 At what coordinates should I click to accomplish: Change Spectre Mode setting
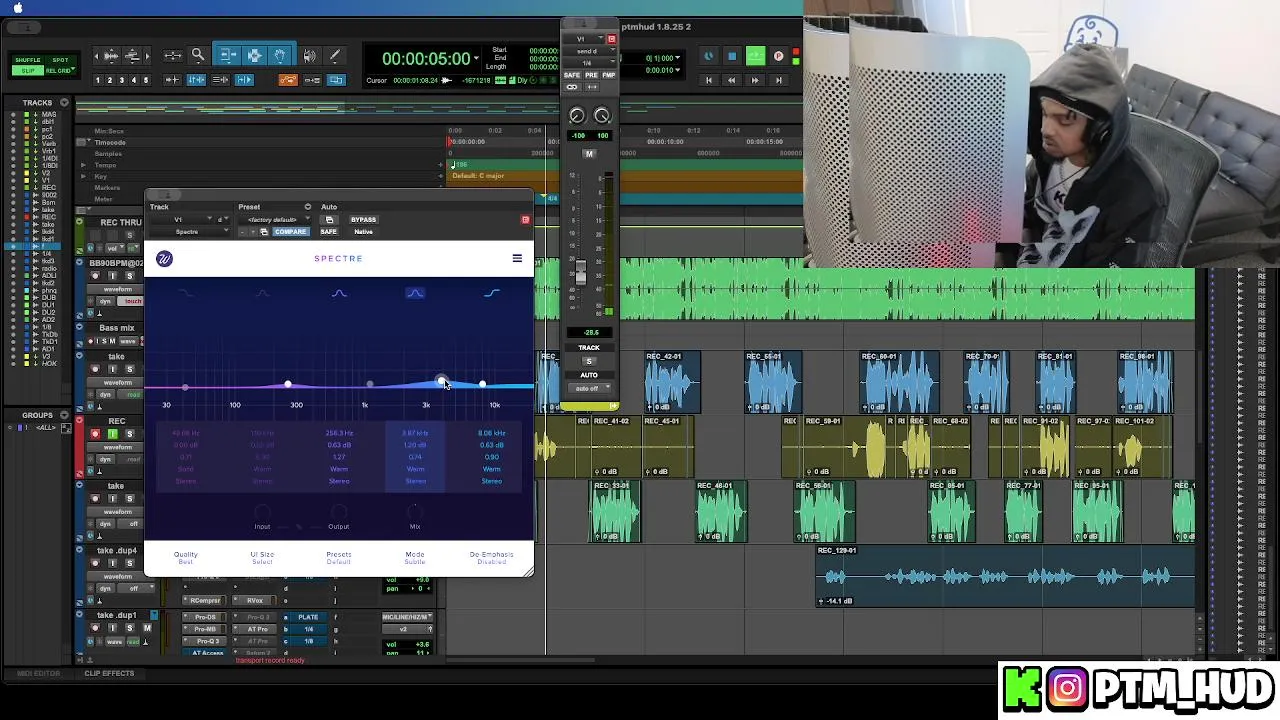(x=415, y=557)
